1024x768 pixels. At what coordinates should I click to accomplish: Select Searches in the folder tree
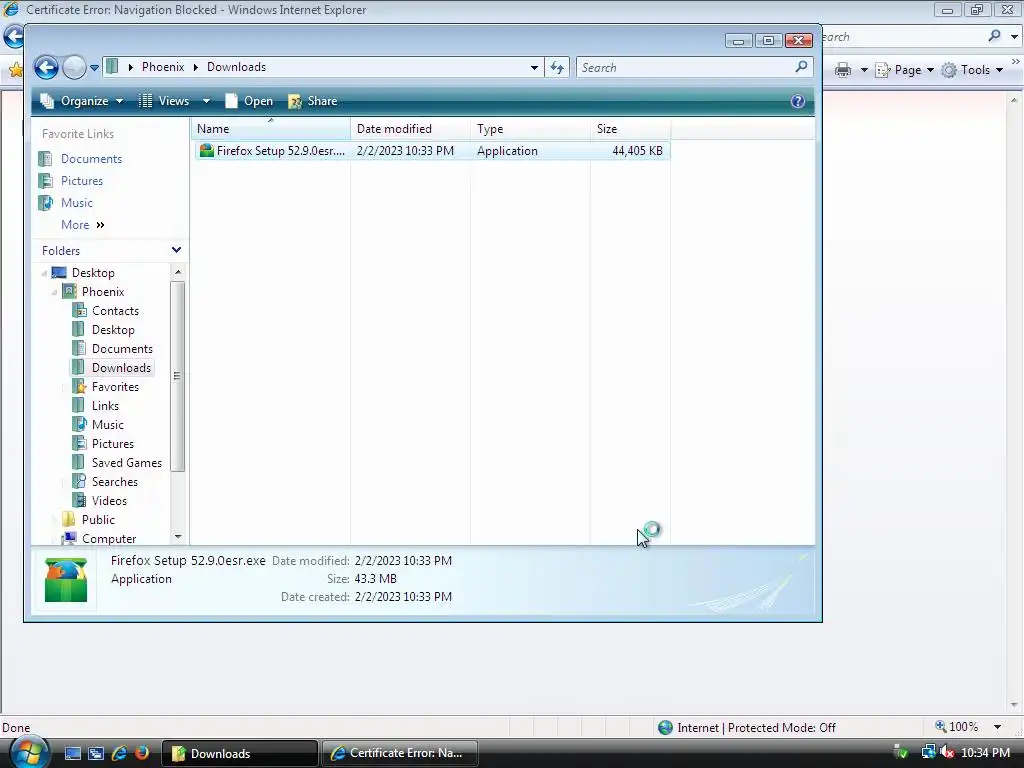click(114, 481)
